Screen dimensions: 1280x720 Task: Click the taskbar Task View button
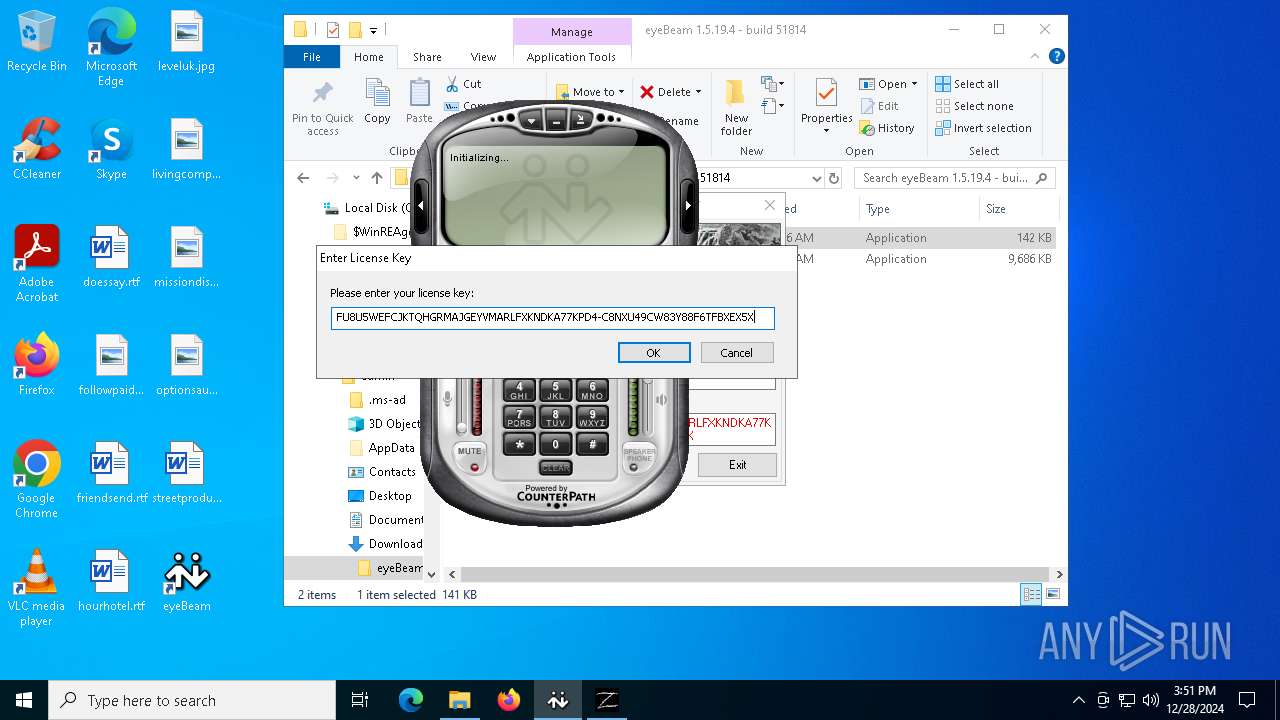[x=360, y=700]
